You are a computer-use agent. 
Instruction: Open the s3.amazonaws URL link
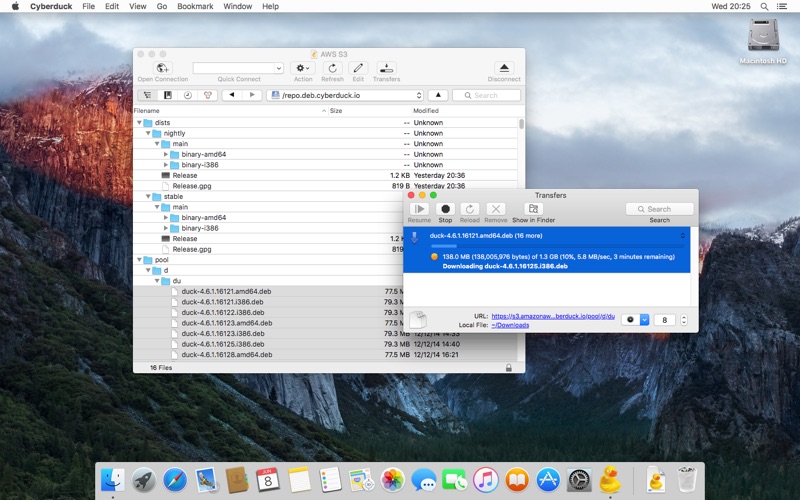[553, 315]
